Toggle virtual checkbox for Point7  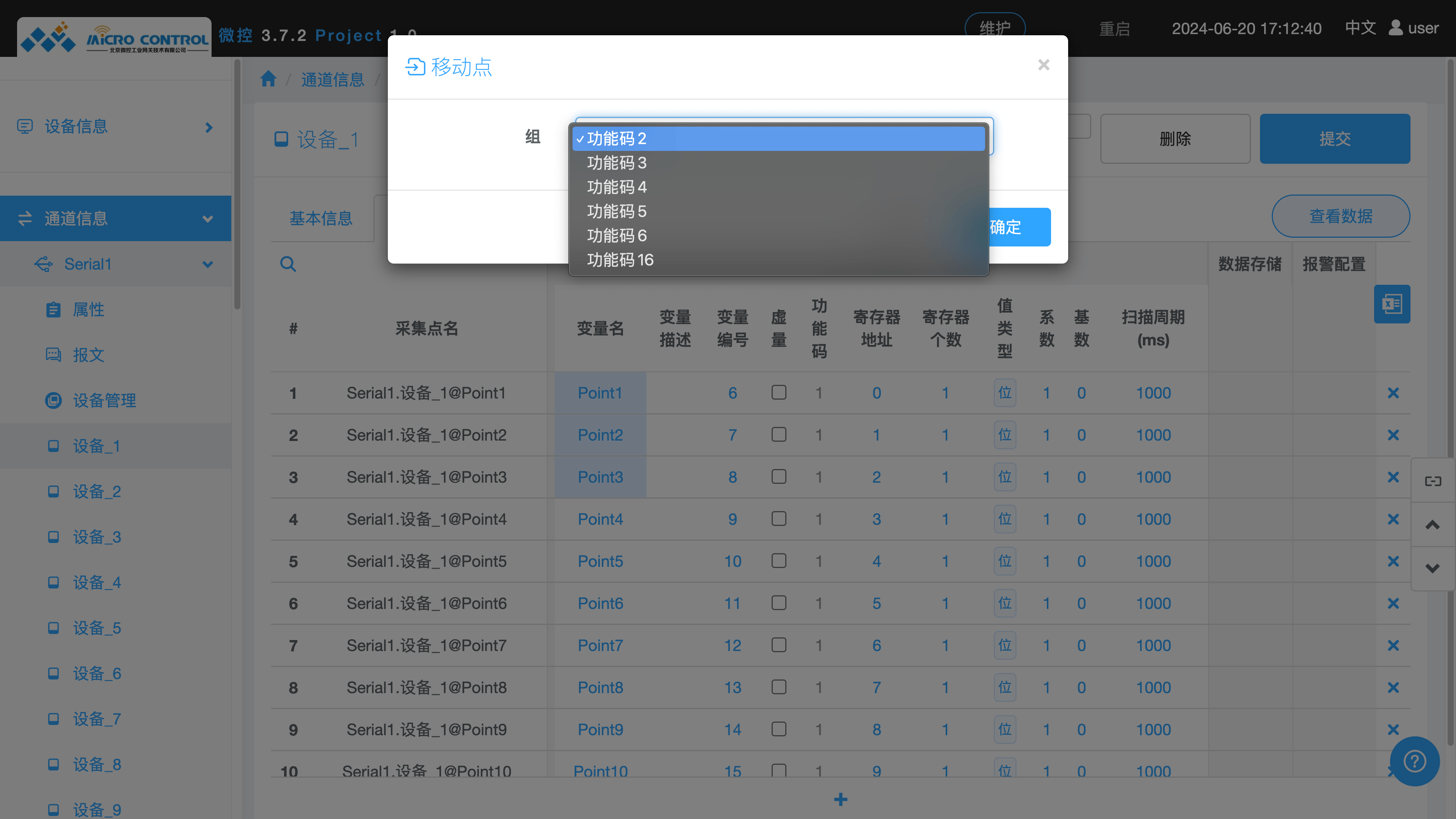(x=779, y=645)
